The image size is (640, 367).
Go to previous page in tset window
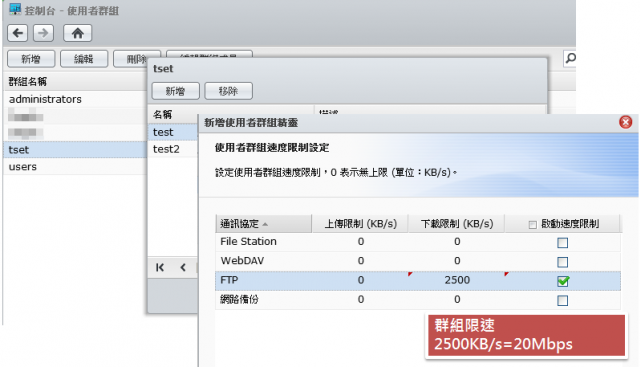pos(183,267)
